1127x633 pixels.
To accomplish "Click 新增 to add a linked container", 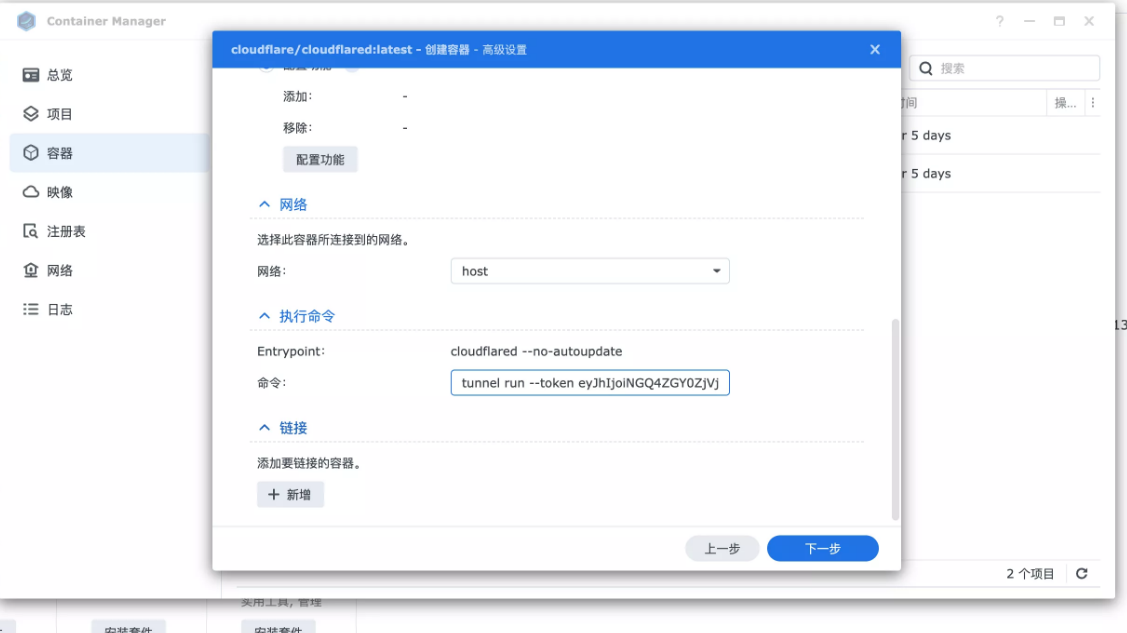I will 290,494.
